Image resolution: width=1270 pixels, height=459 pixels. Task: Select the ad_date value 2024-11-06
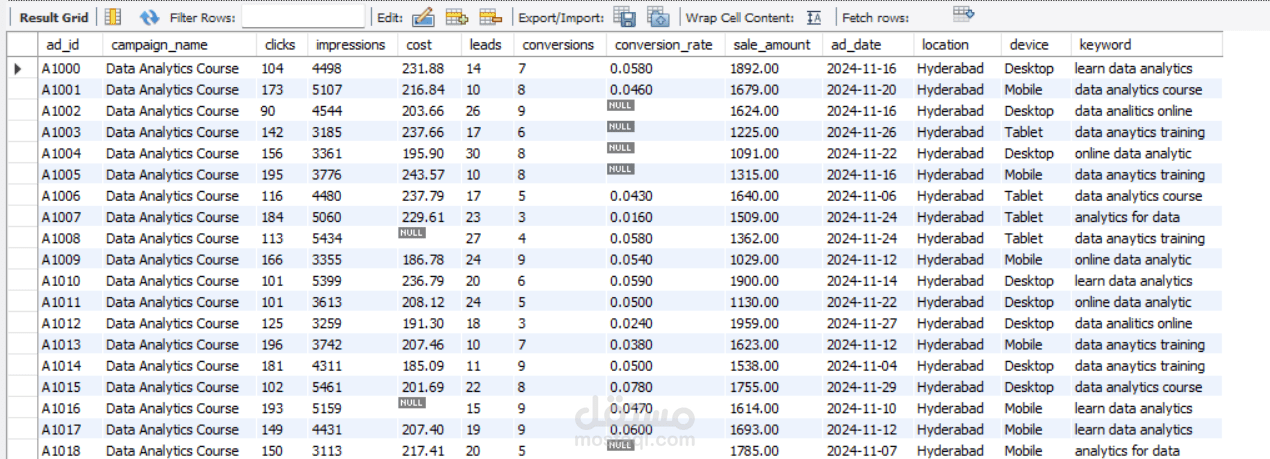tap(862, 195)
